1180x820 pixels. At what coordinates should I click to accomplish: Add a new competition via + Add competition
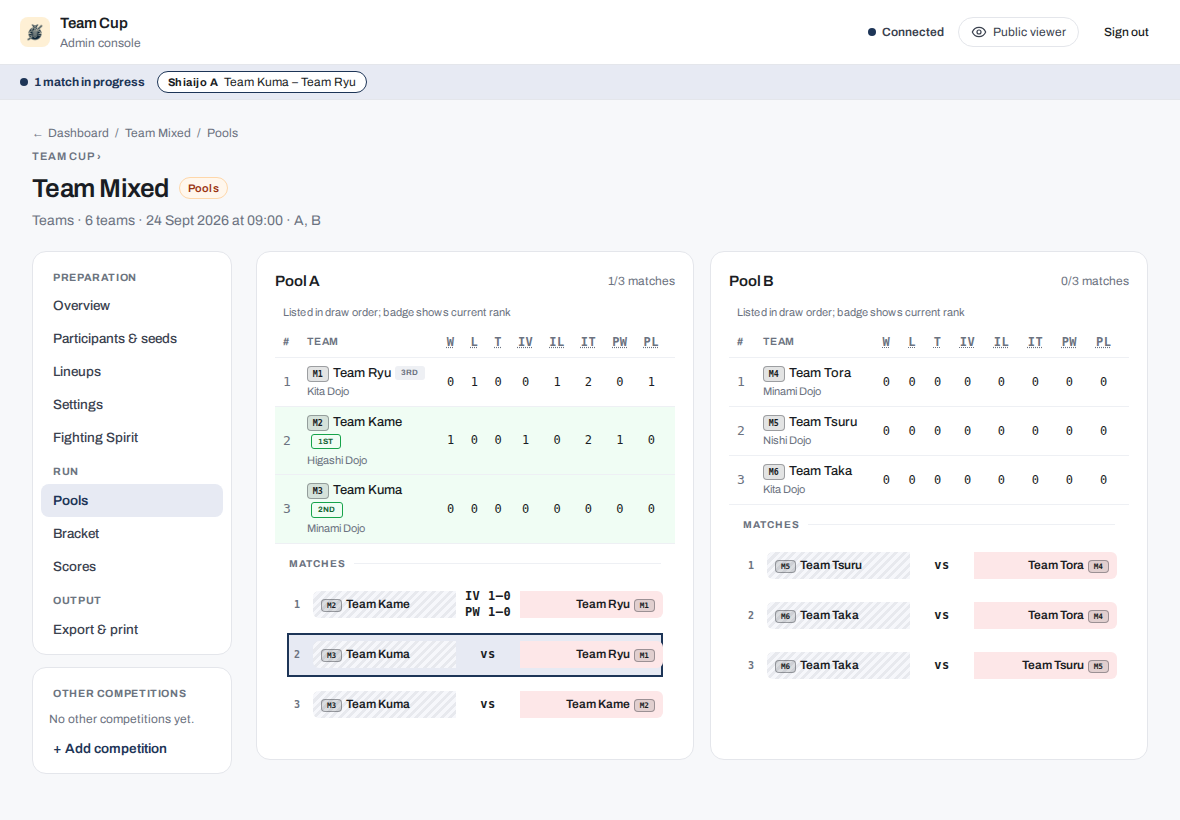110,749
